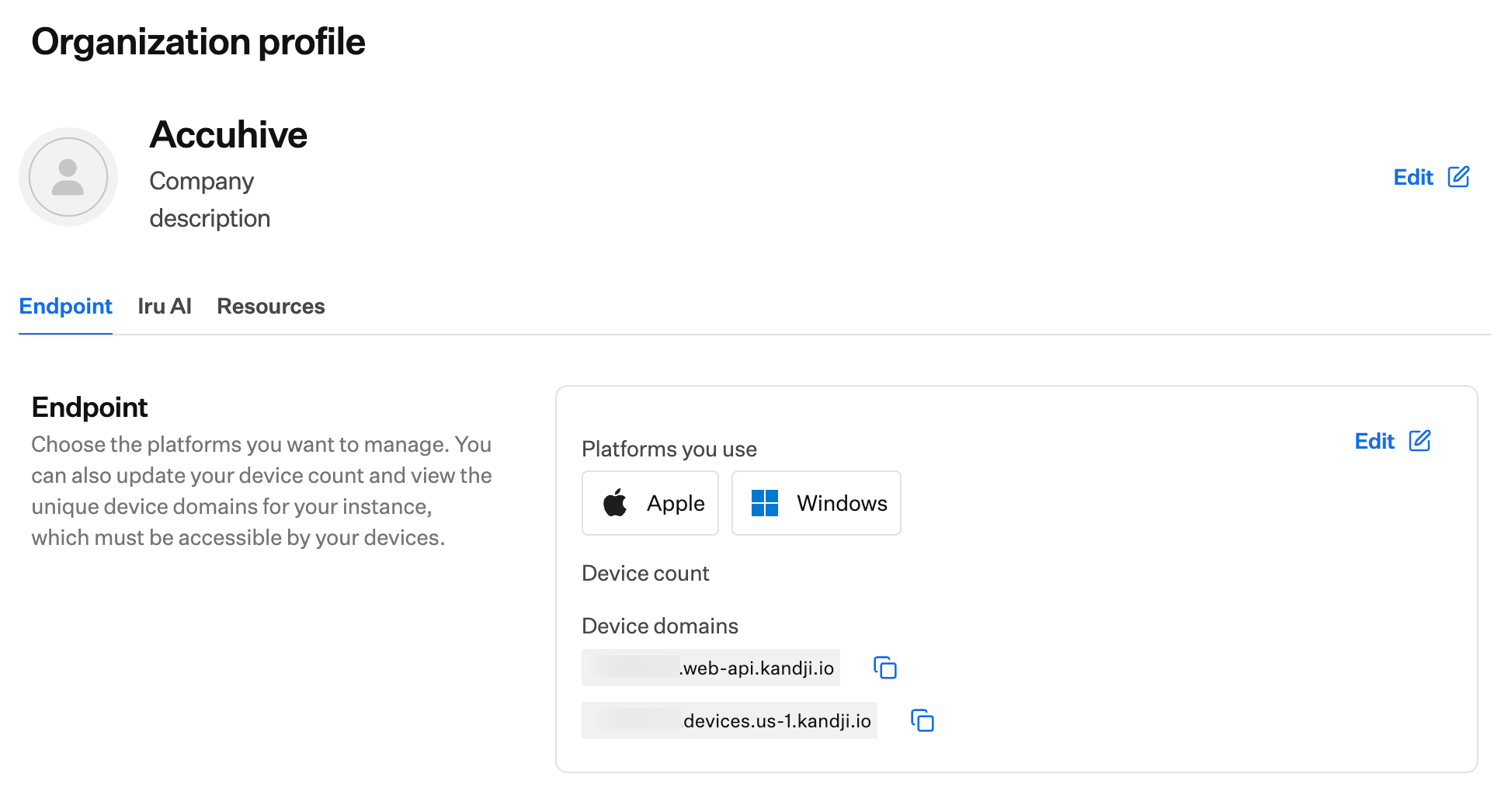Open the Resources tab
Image resolution: width=1508 pixels, height=812 pixels.
click(270, 306)
